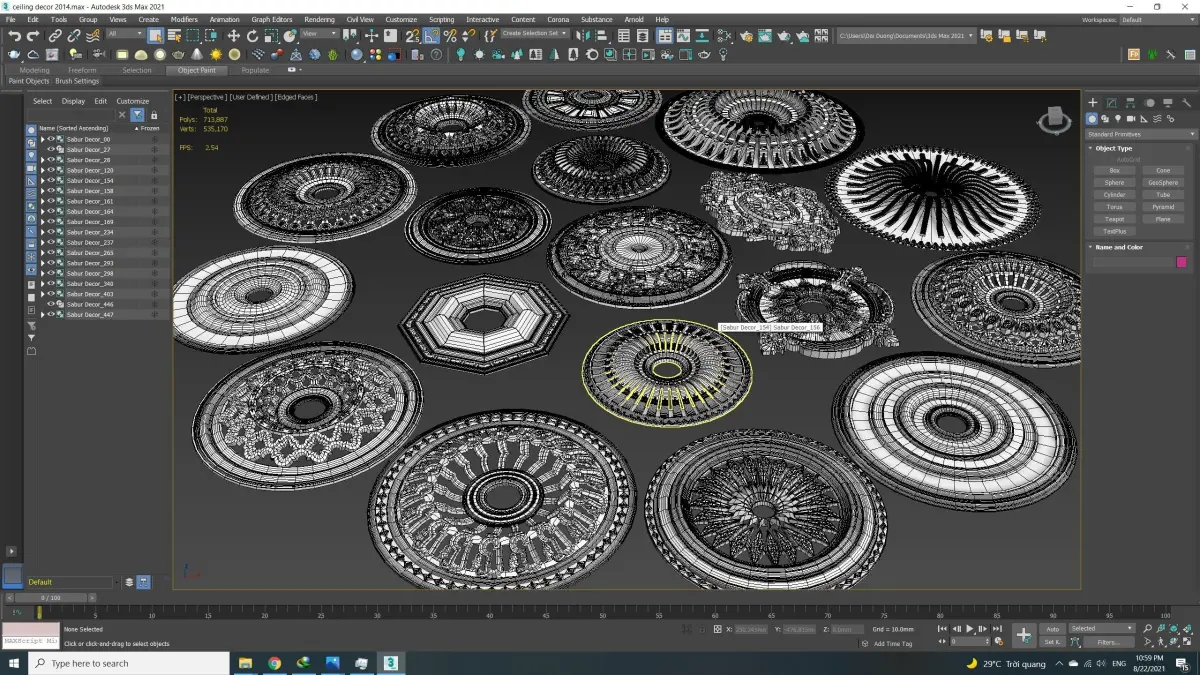Toggle visibility of Sabur Decor_293
Screen dimensions: 1200x675
[51, 263]
